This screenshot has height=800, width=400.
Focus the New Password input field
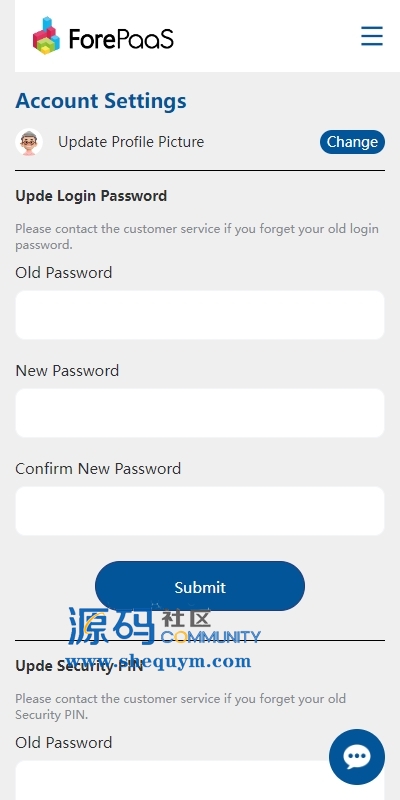200,413
